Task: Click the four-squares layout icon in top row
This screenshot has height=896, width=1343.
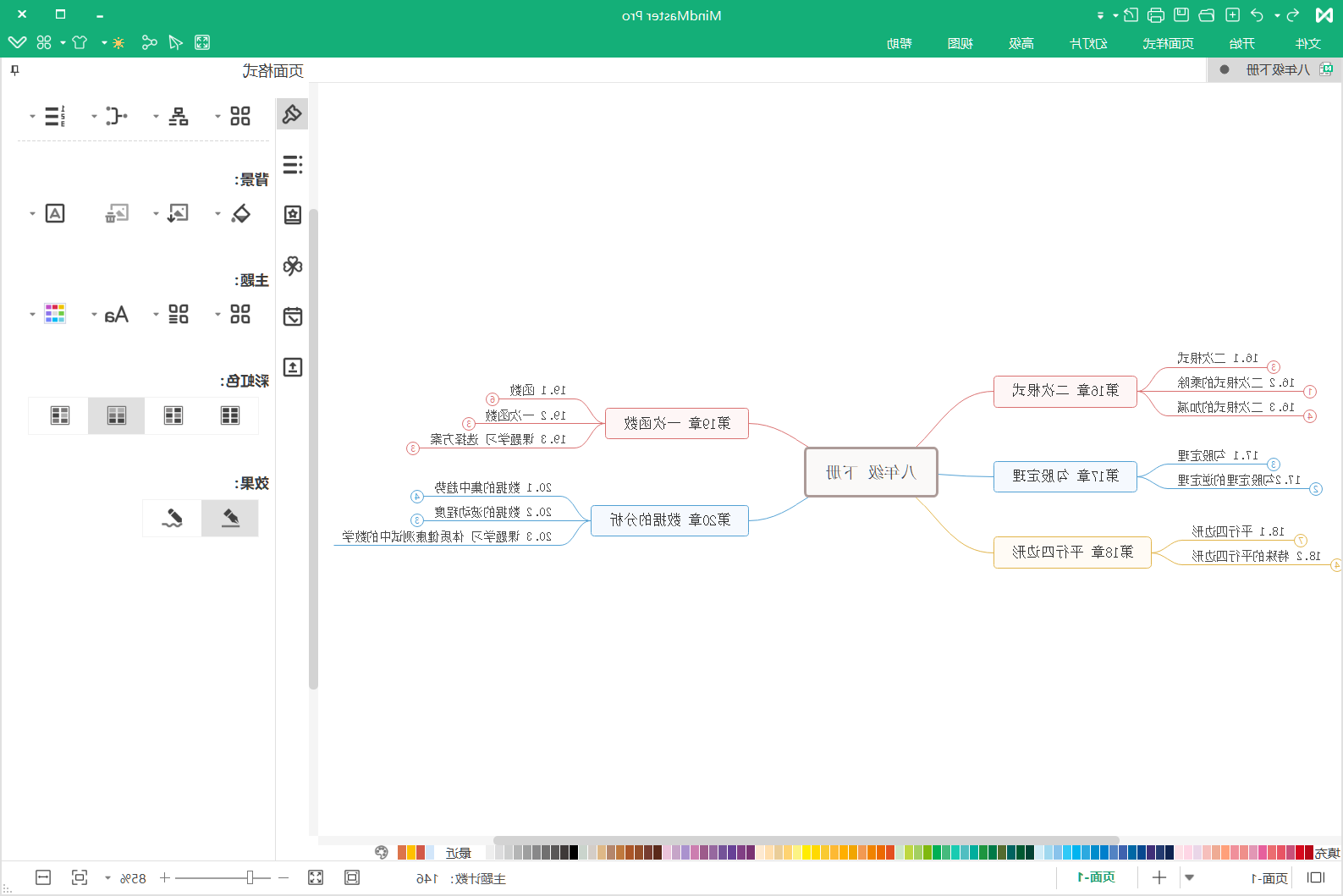Action: click(240, 116)
